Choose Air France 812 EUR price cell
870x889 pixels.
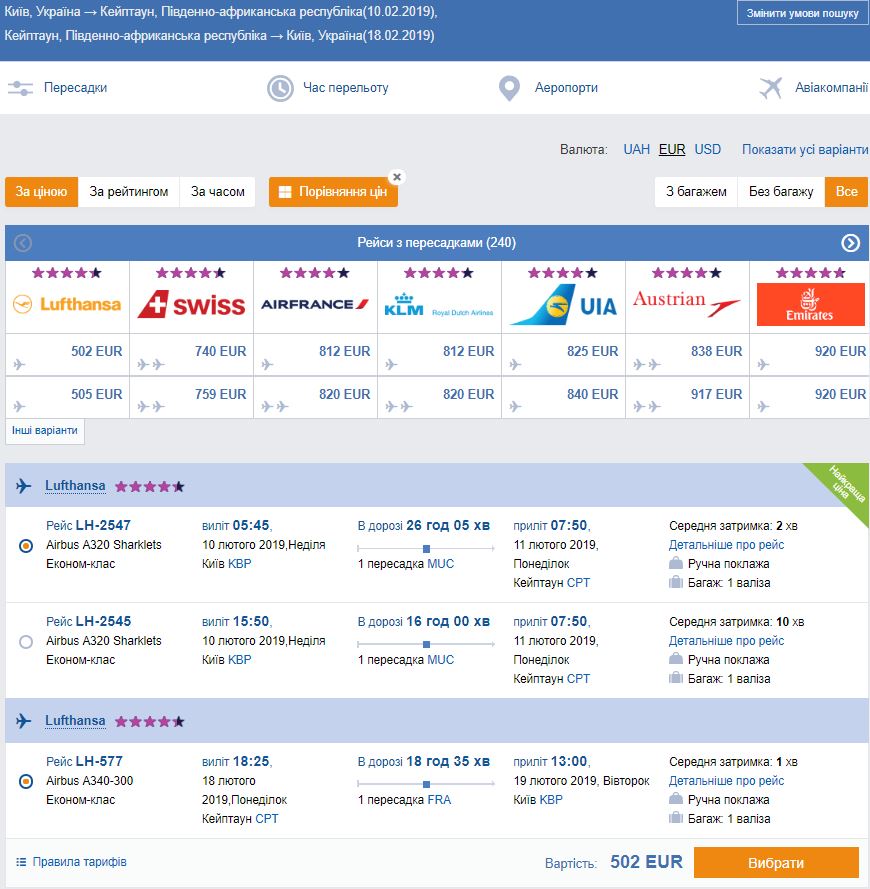pyautogui.click(x=315, y=355)
